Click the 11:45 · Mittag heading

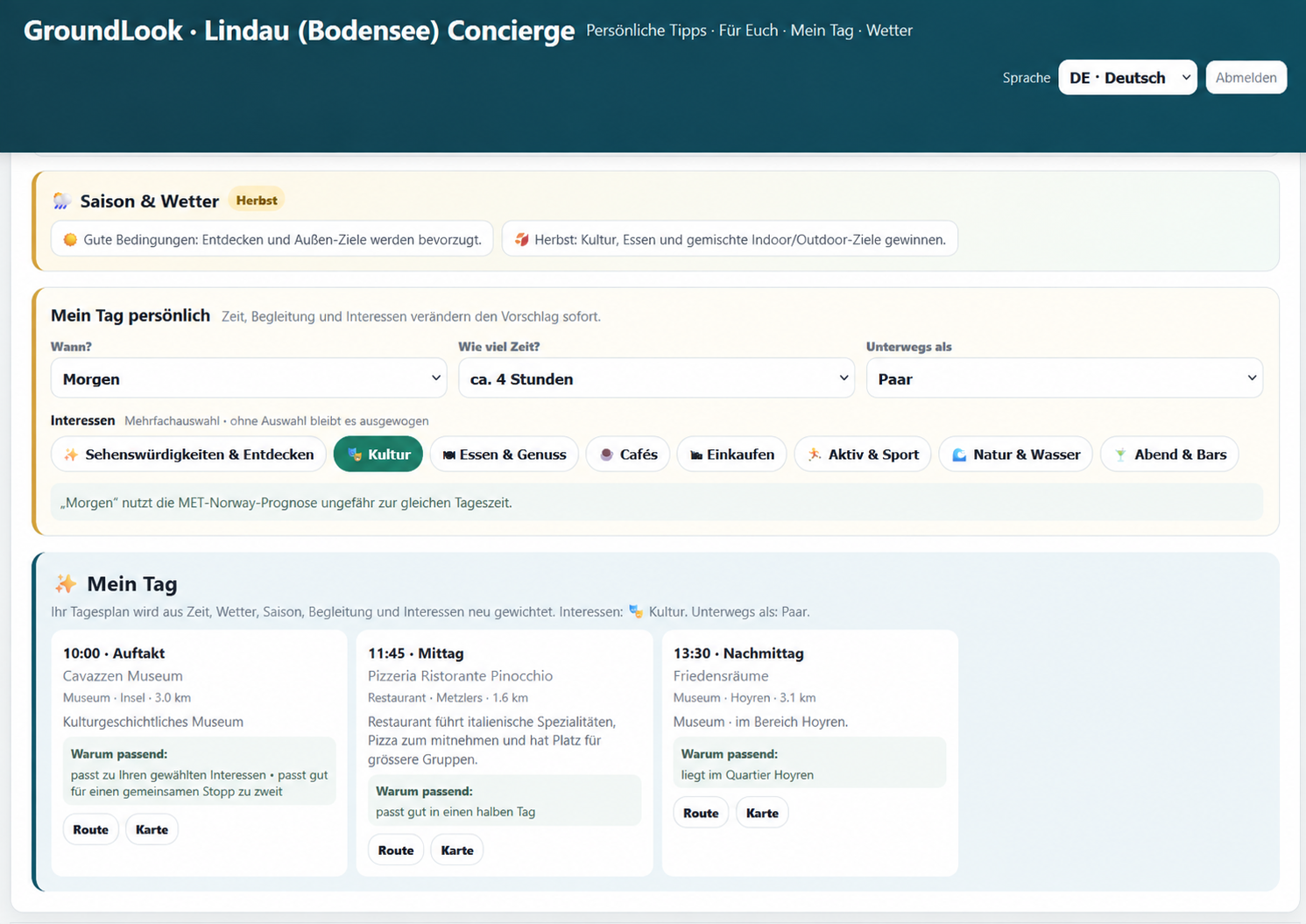pos(416,652)
